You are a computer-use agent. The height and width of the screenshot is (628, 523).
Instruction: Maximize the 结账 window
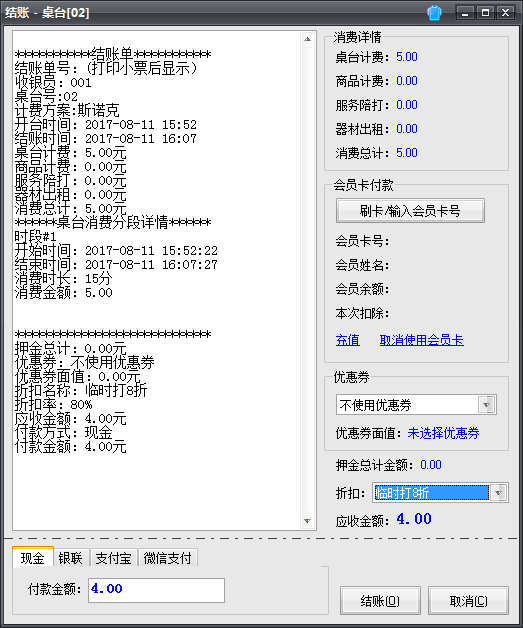point(485,13)
